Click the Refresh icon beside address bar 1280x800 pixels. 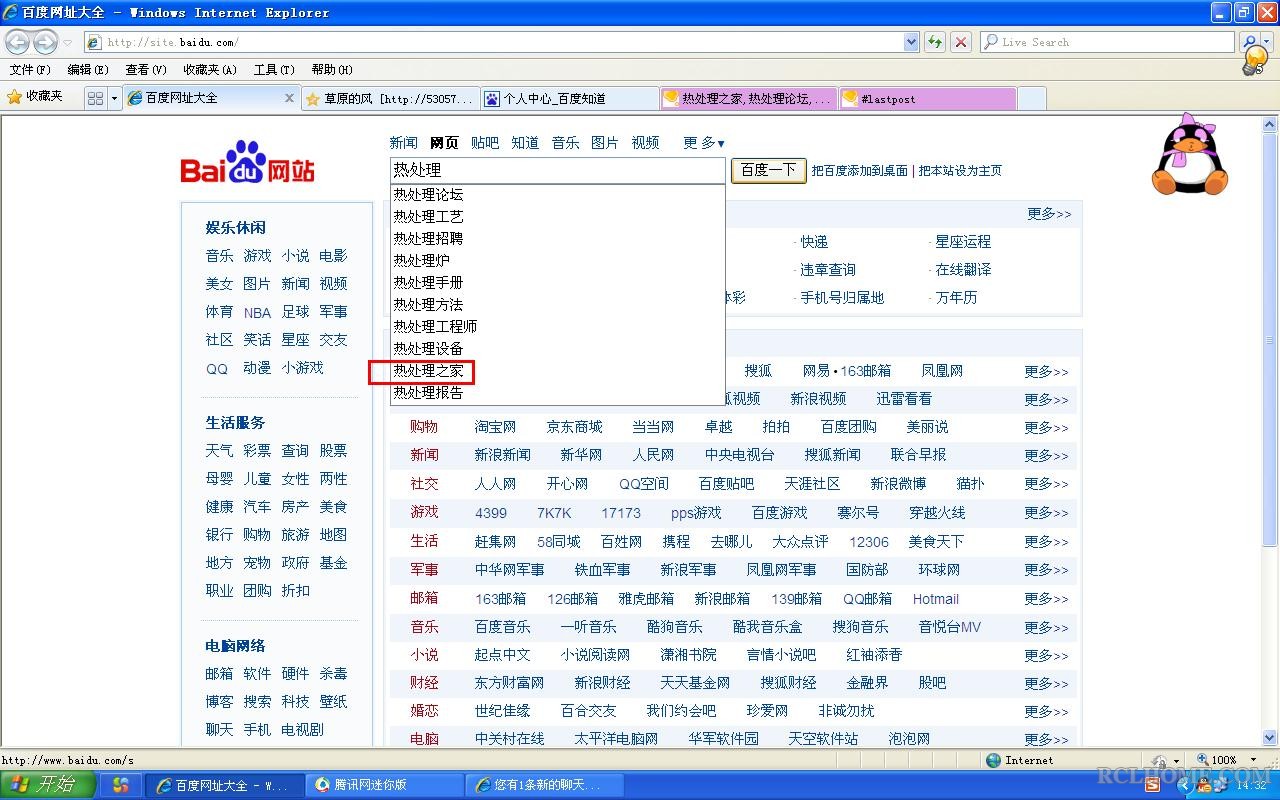point(935,42)
